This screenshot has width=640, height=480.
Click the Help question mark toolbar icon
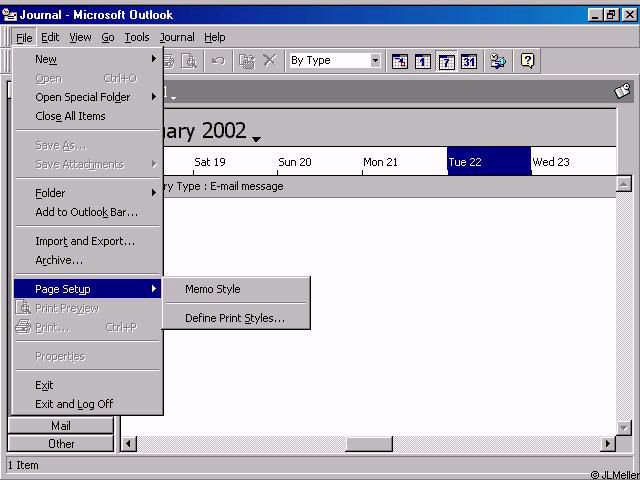[527, 61]
